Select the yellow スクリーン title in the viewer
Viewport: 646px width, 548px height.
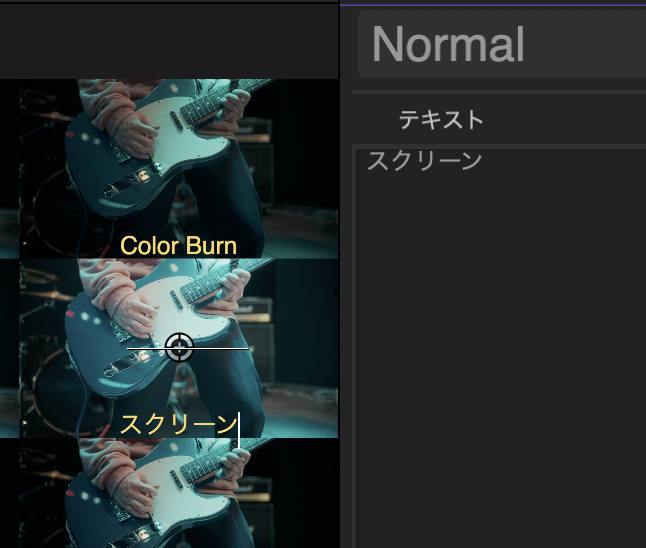click(178, 424)
